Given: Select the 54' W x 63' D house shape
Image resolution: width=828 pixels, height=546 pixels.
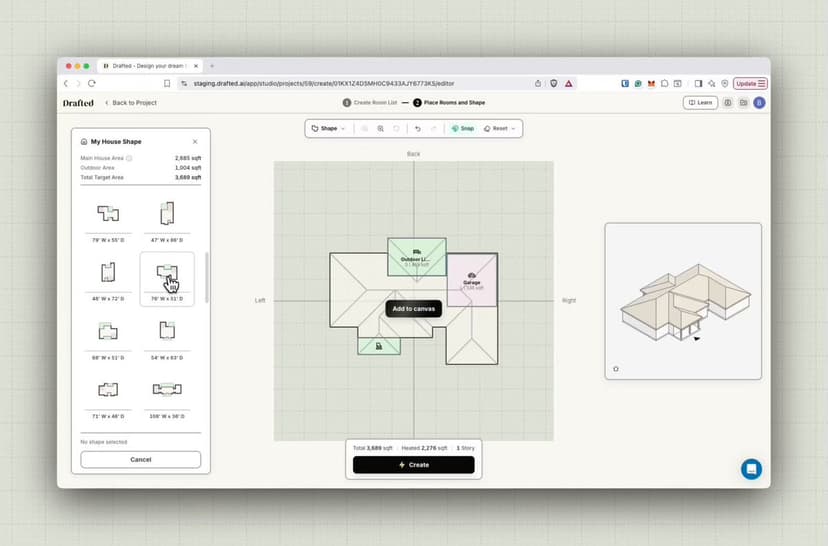Looking at the screenshot, I should click(x=167, y=338).
